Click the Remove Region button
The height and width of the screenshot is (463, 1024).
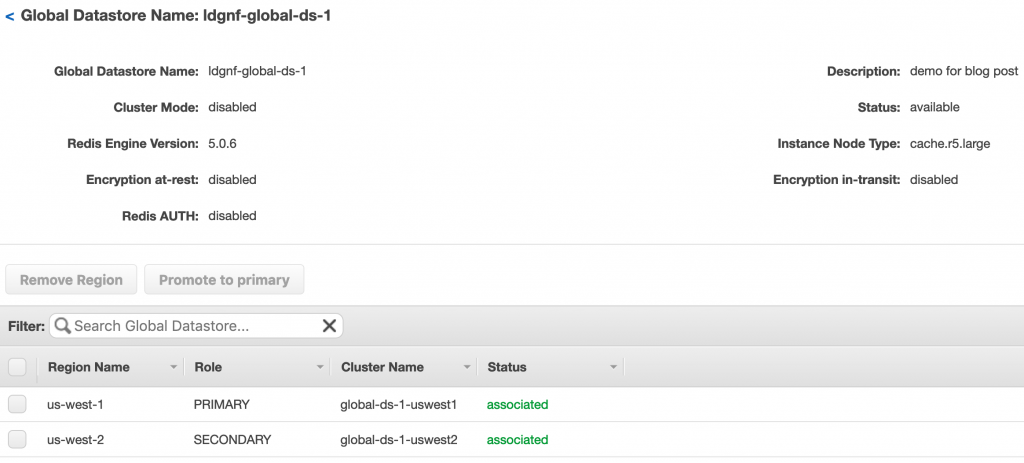tap(71, 279)
